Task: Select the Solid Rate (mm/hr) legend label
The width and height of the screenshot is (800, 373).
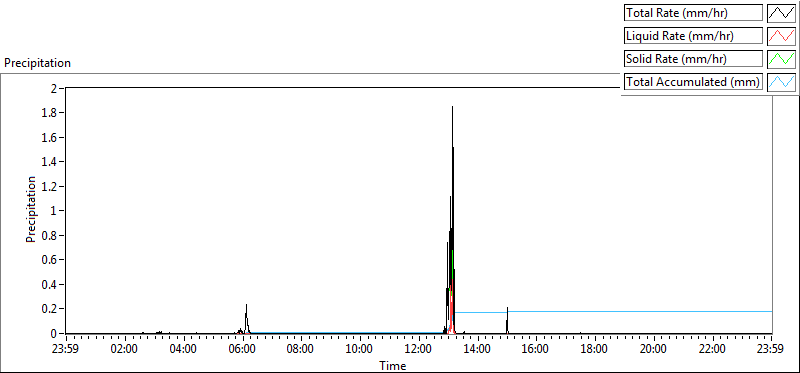Action: point(693,59)
